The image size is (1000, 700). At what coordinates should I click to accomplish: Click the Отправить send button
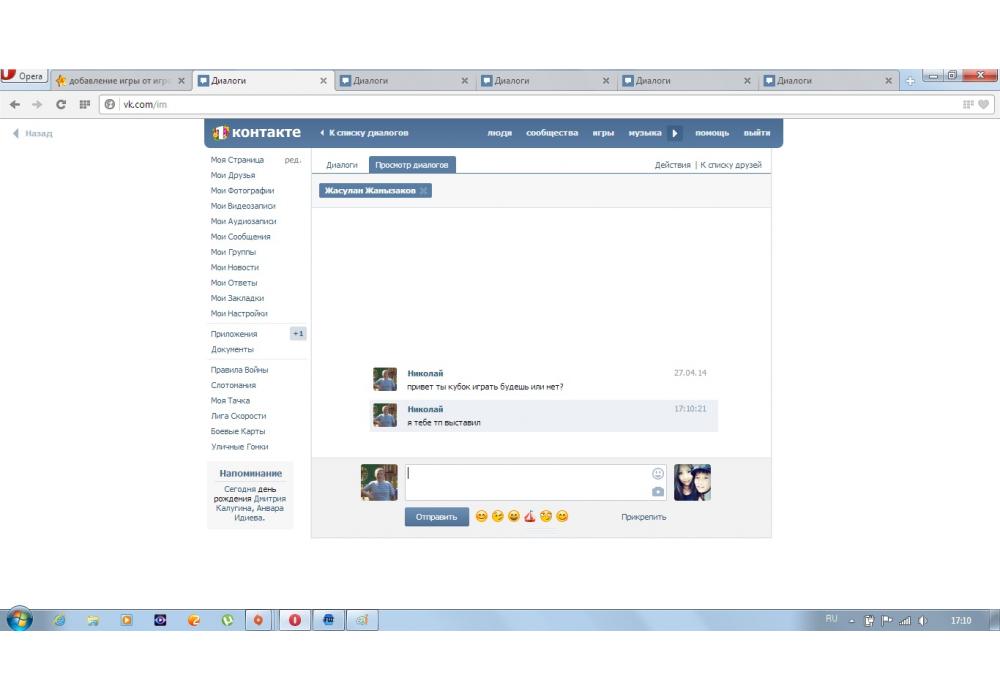[x=436, y=517]
